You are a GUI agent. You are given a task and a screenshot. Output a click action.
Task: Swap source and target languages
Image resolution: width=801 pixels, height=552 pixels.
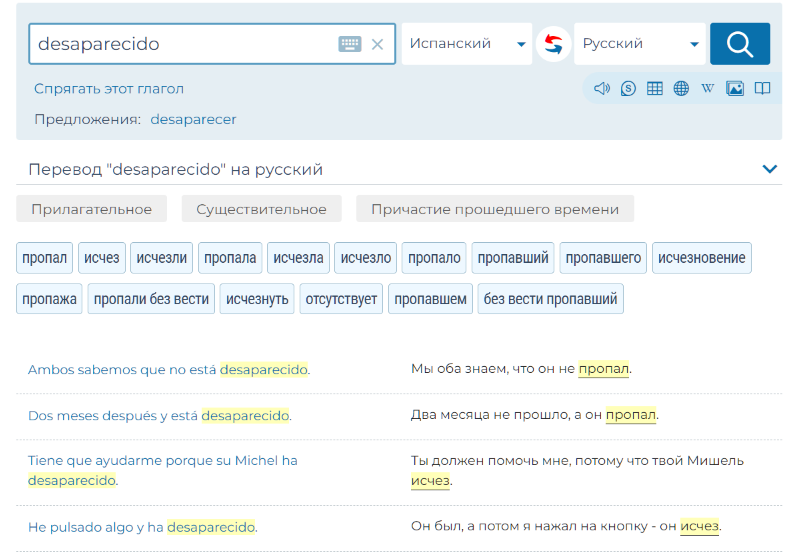point(553,44)
